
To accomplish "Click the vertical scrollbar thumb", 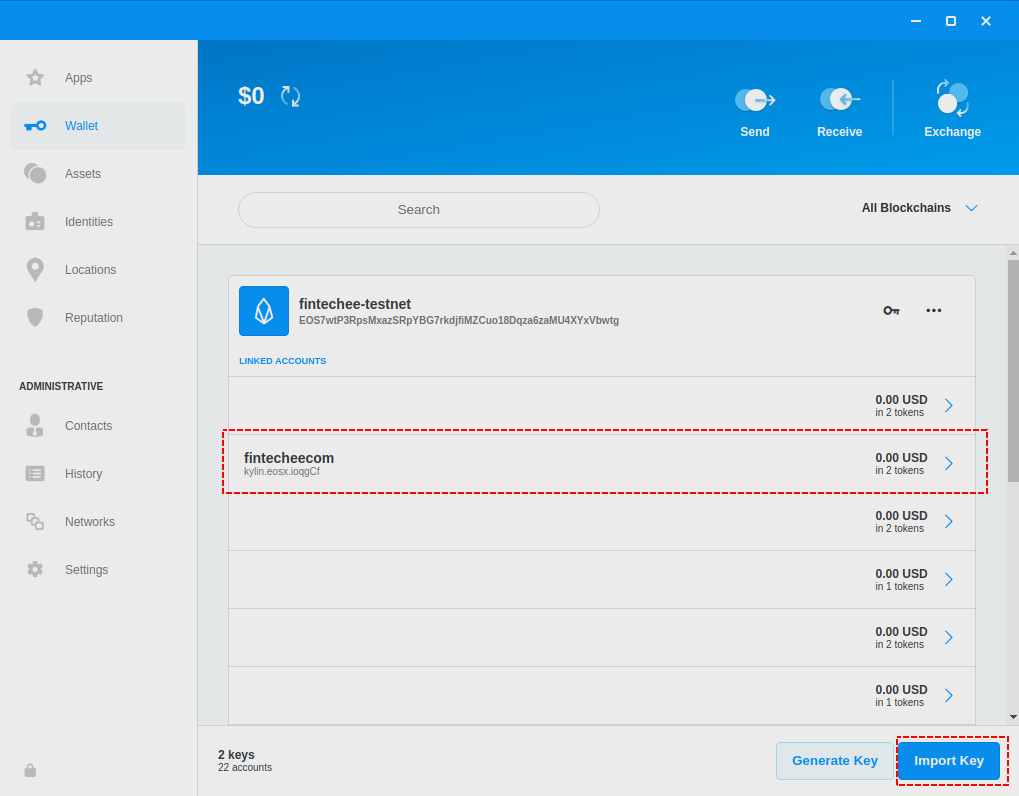I will click(x=1013, y=370).
